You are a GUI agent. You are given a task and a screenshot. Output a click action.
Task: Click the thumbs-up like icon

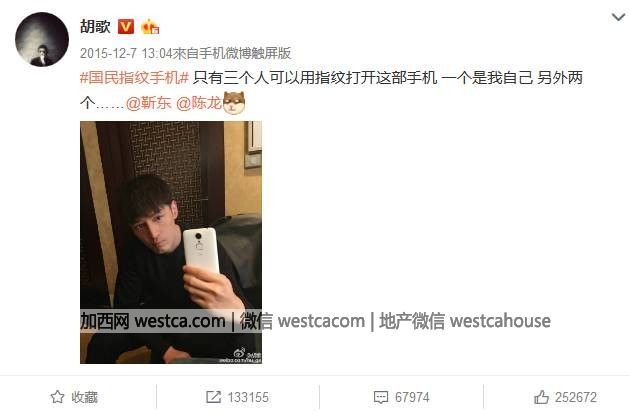pyautogui.click(x=541, y=397)
